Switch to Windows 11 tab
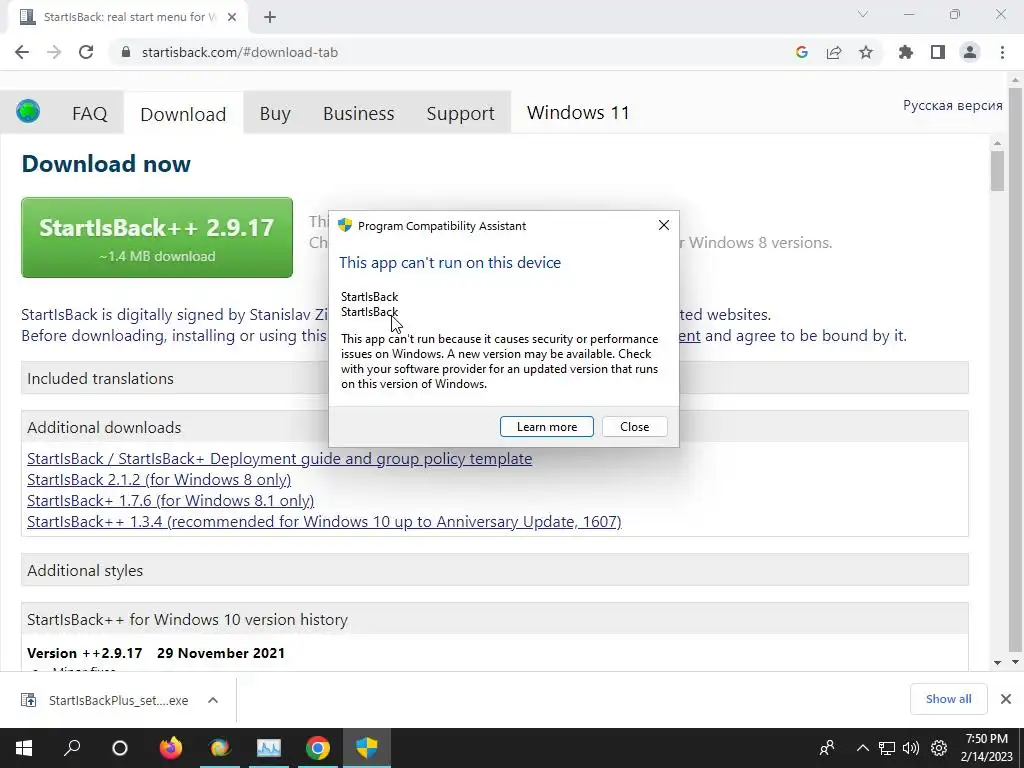 tap(578, 112)
